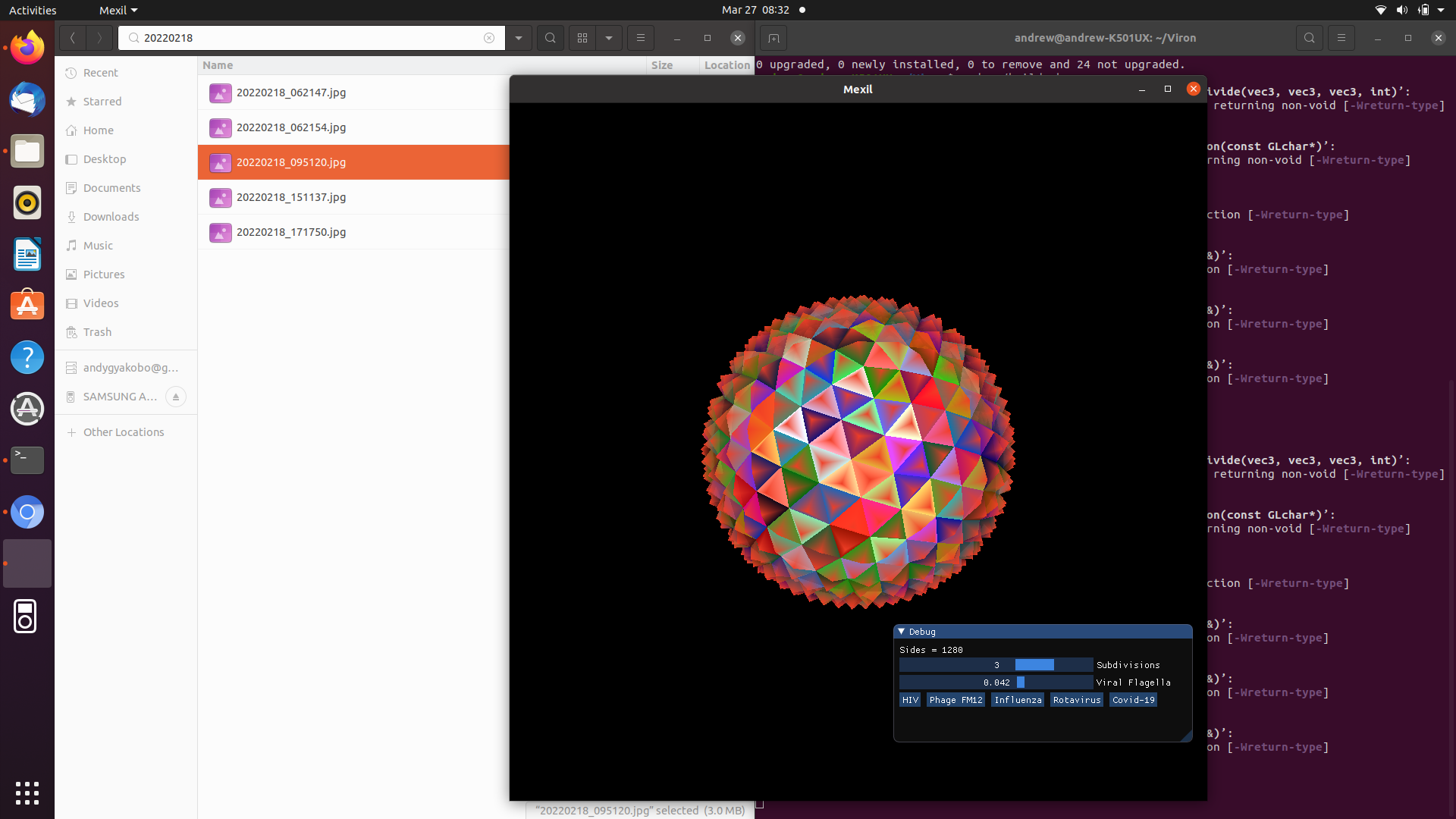Select the Rotavirus preset button
Viewport: 1456px width, 819px height.
coord(1076,700)
